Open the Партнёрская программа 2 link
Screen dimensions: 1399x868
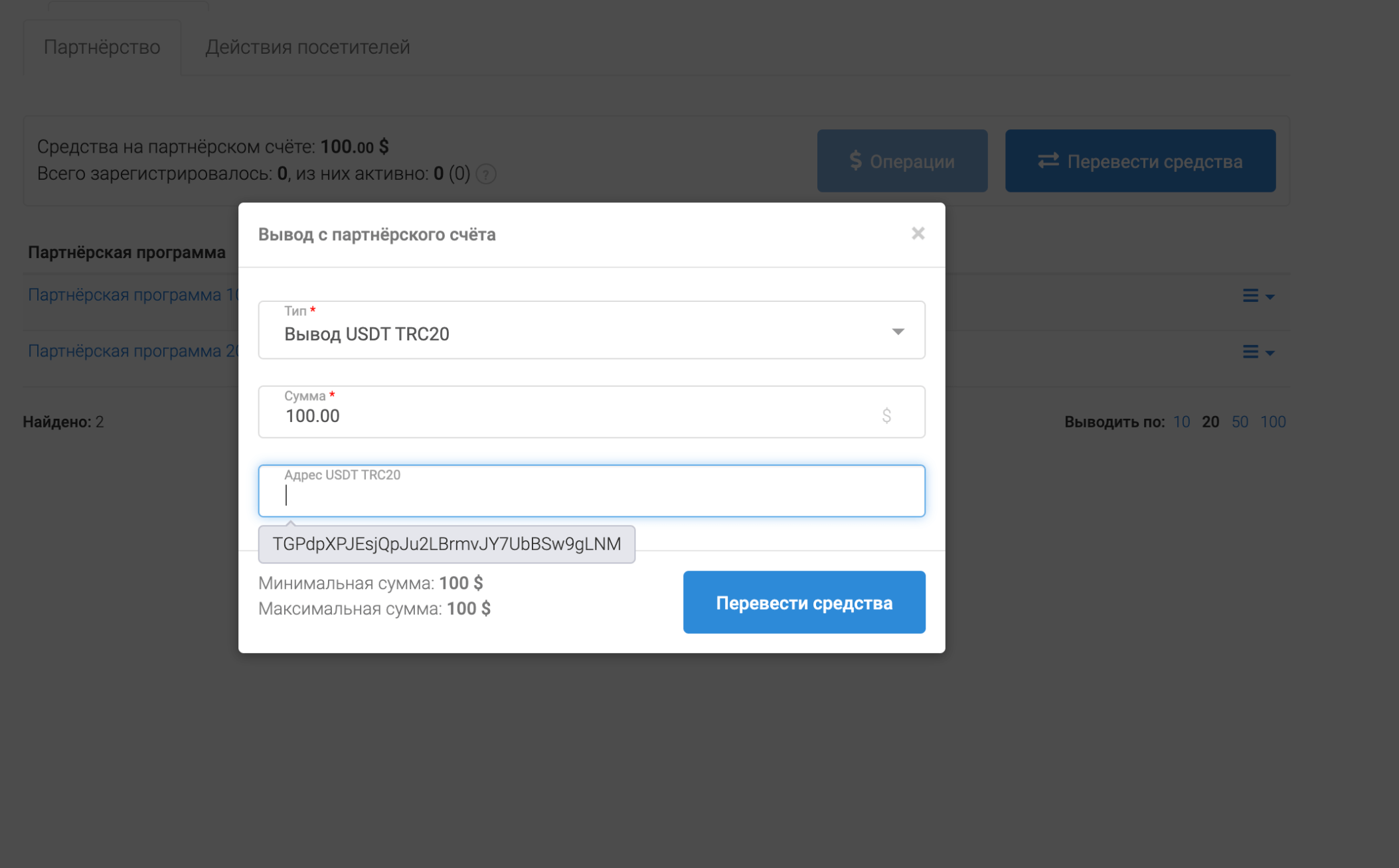click(133, 351)
